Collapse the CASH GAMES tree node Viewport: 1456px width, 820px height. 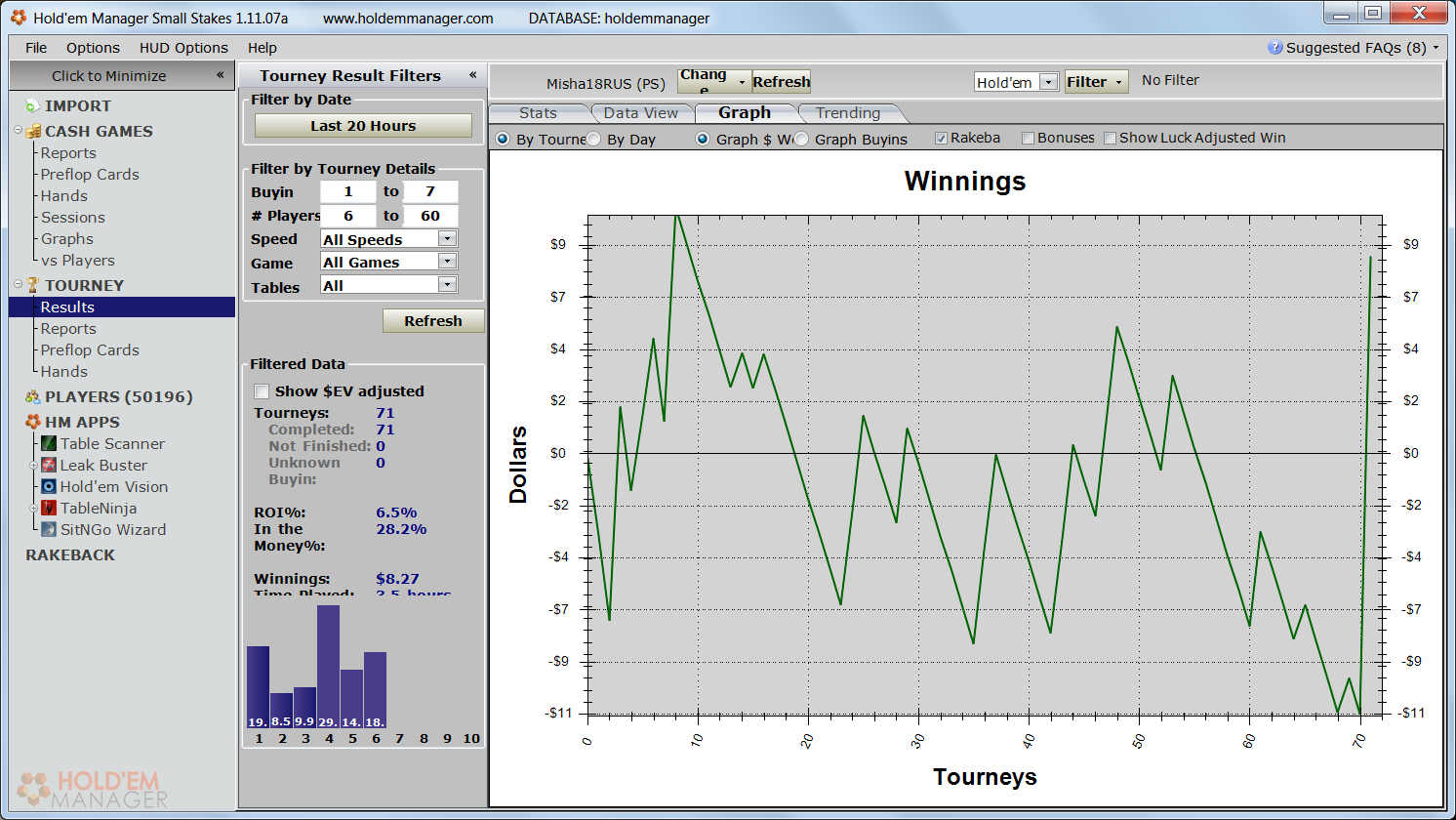tap(19, 130)
